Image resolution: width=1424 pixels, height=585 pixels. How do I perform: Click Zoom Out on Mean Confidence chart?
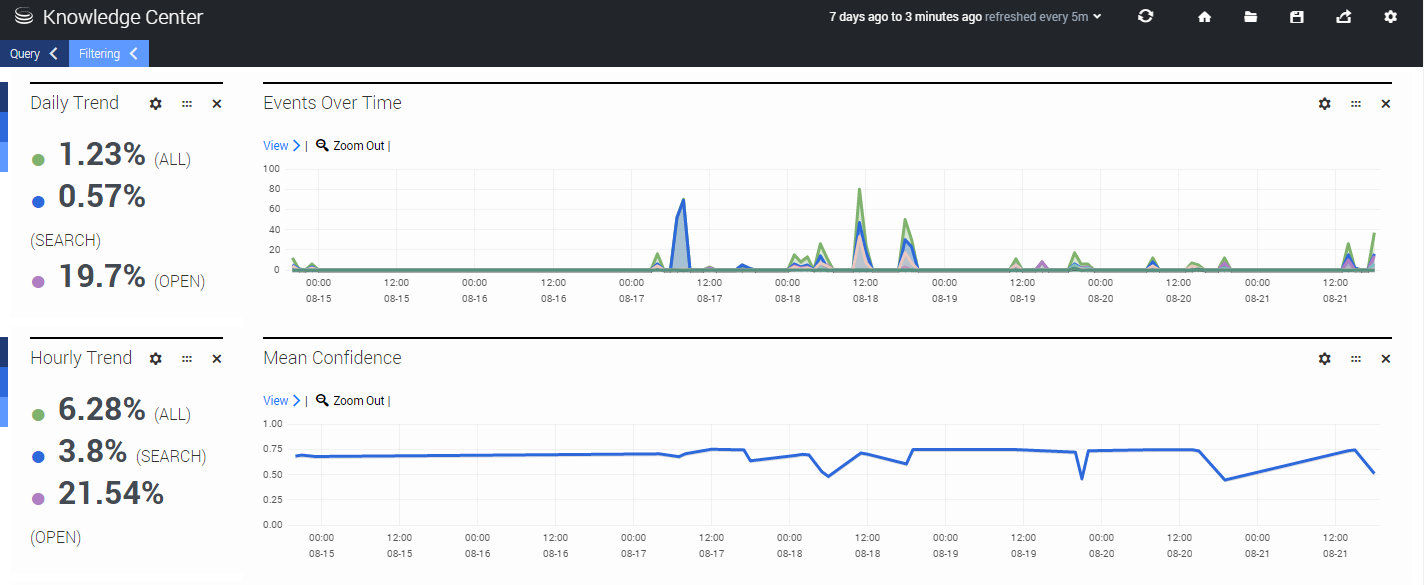pyautogui.click(x=351, y=401)
